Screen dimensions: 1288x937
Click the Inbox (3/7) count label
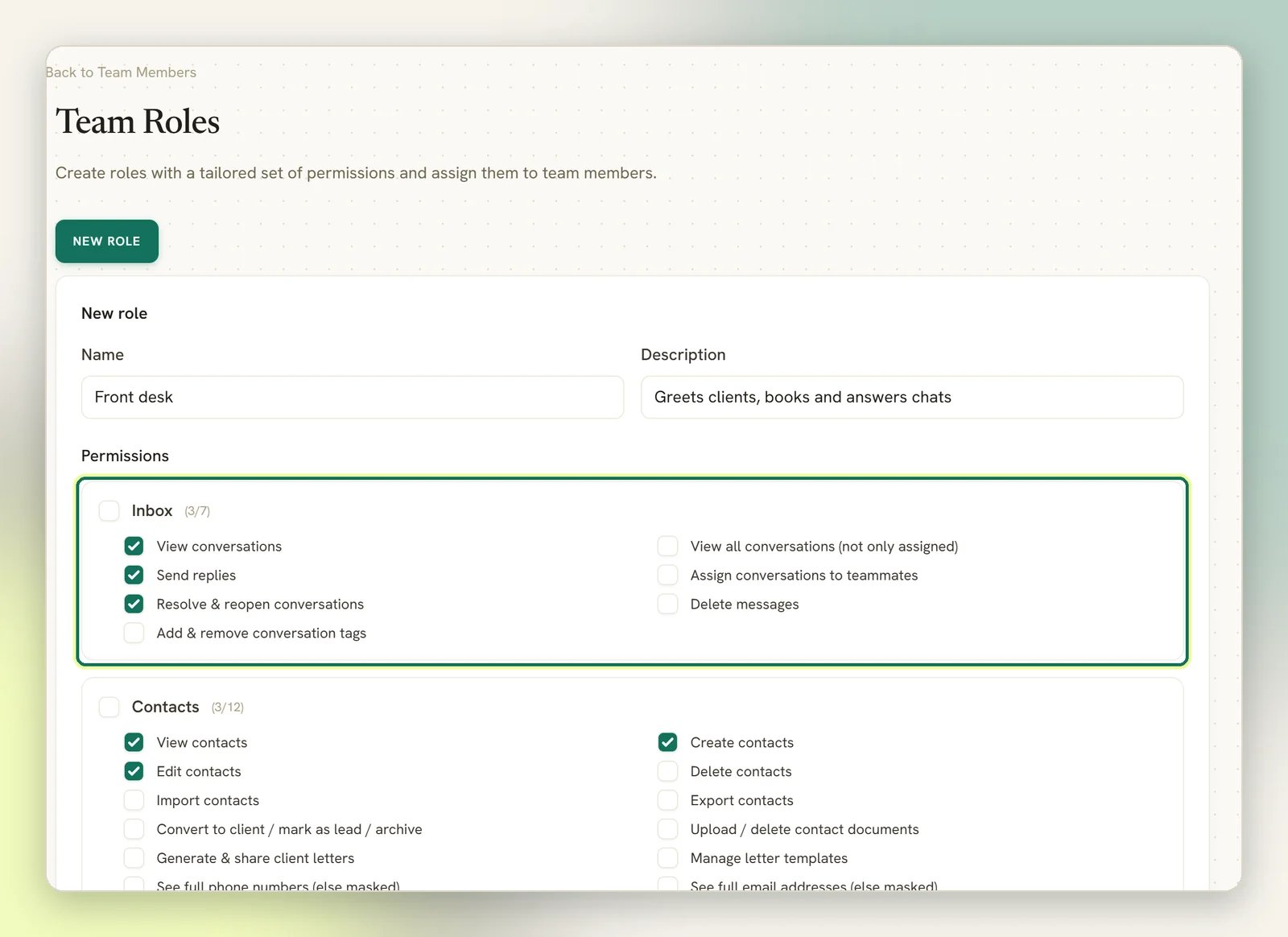[x=197, y=512]
